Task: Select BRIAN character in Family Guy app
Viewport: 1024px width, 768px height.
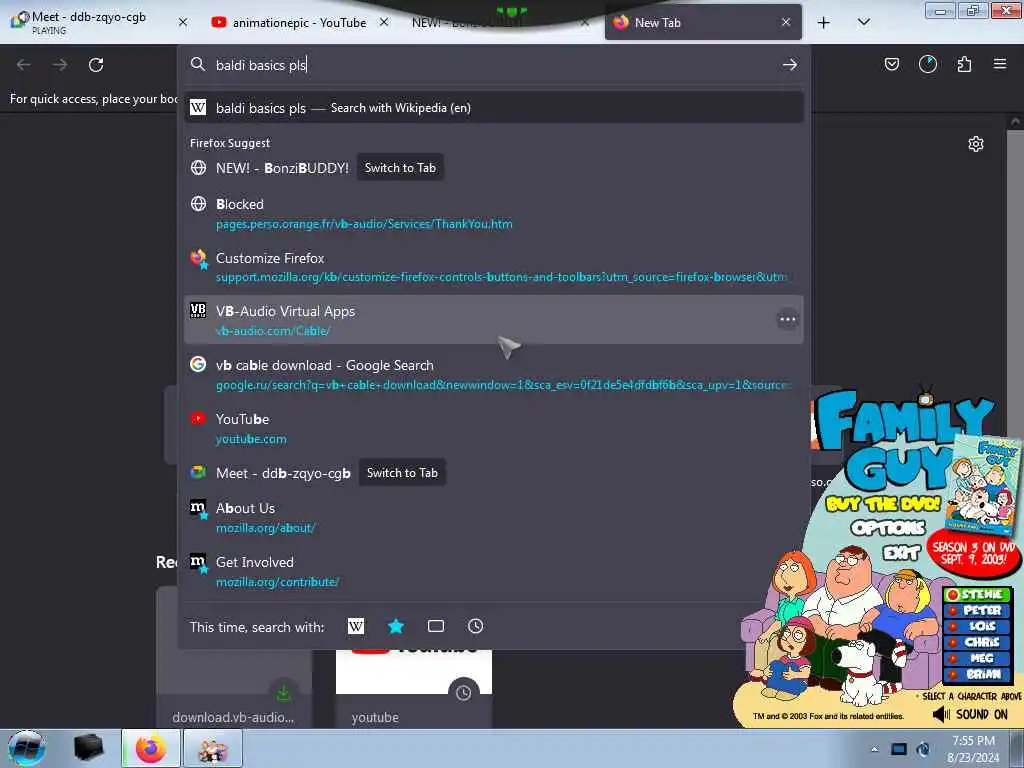Action: (978, 674)
